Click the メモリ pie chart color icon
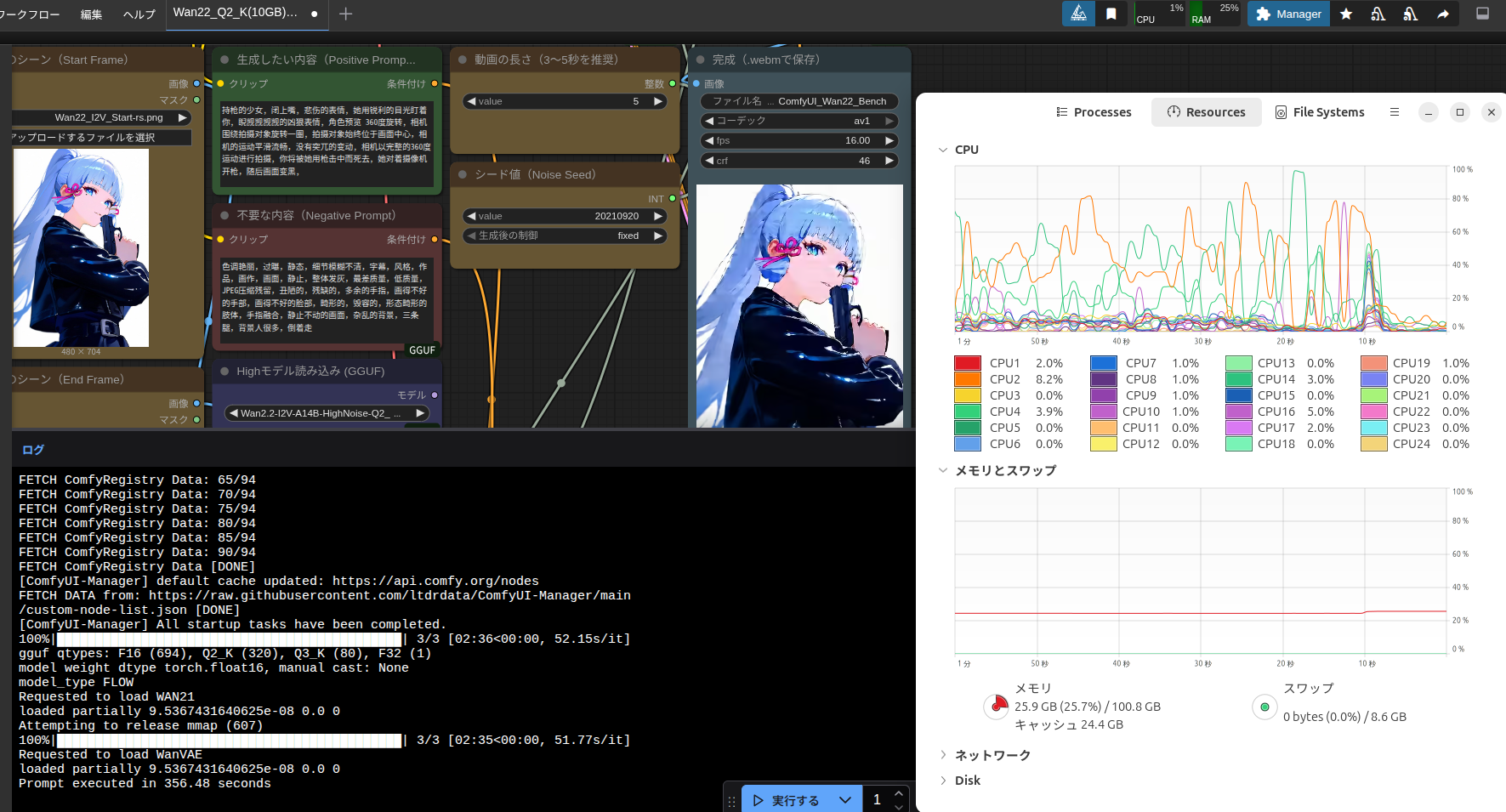The image size is (1506, 812). 996,707
